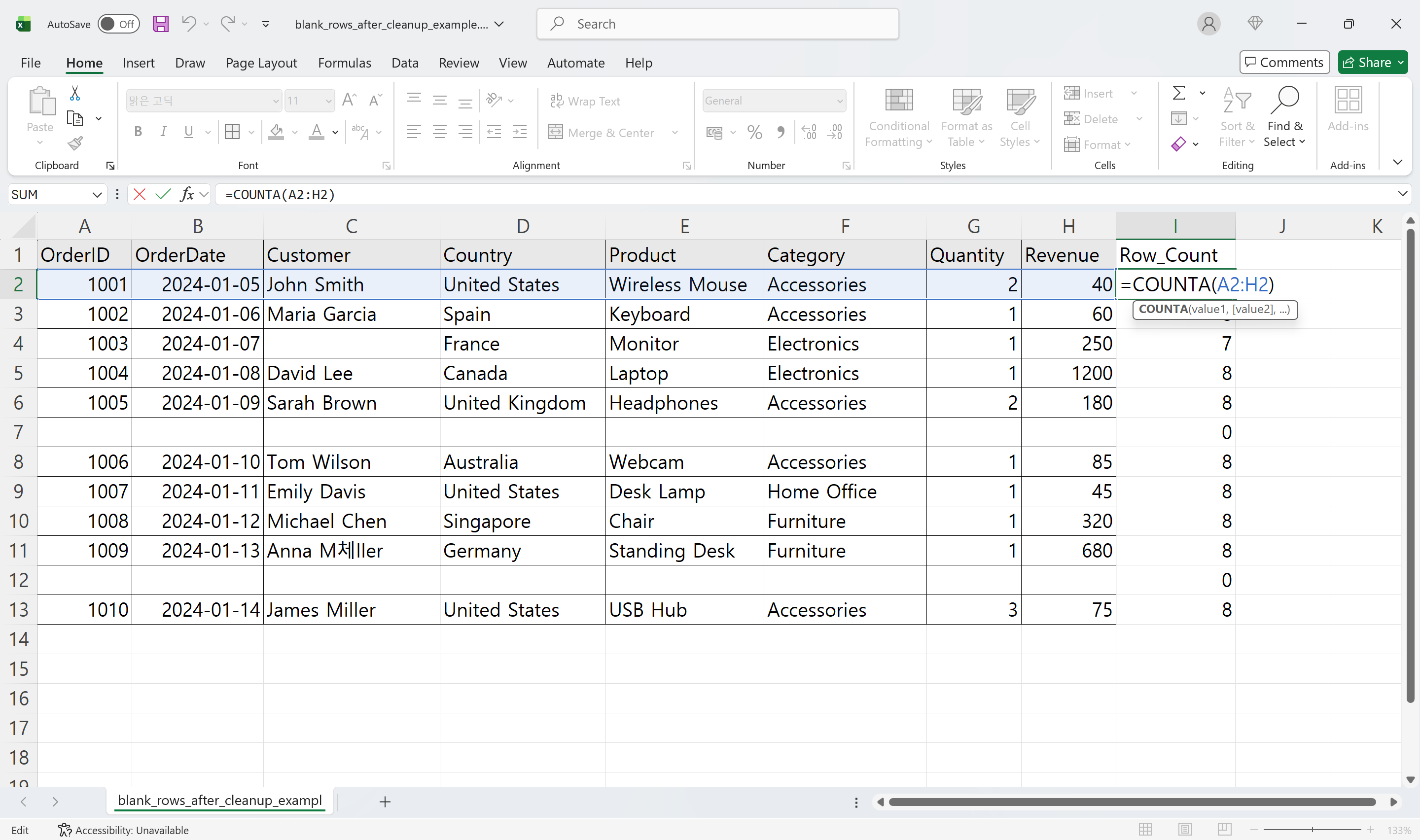Screen dimensions: 1420x840
Task: Pick a font color from the swatch
Action: tap(317, 132)
